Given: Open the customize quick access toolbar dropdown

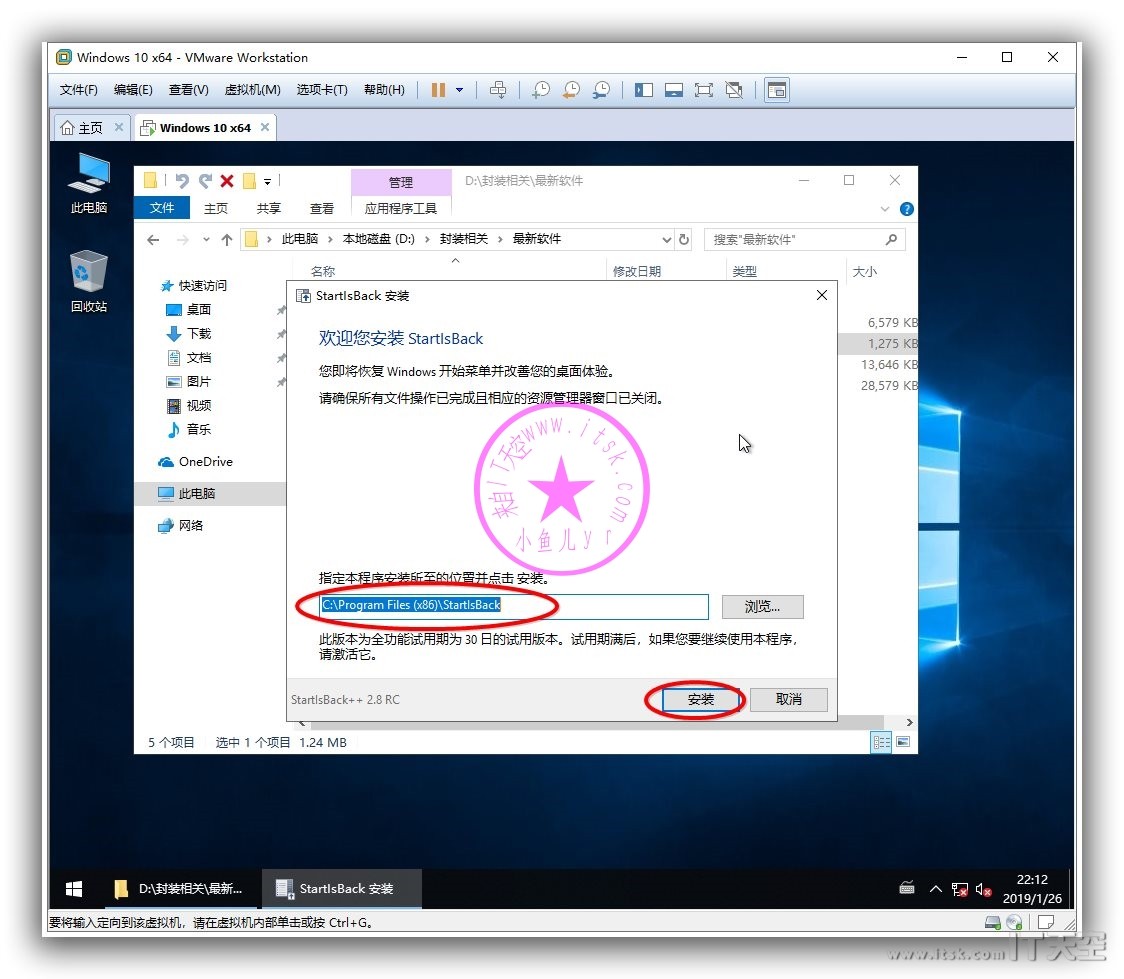Looking at the screenshot, I should click(x=267, y=181).
